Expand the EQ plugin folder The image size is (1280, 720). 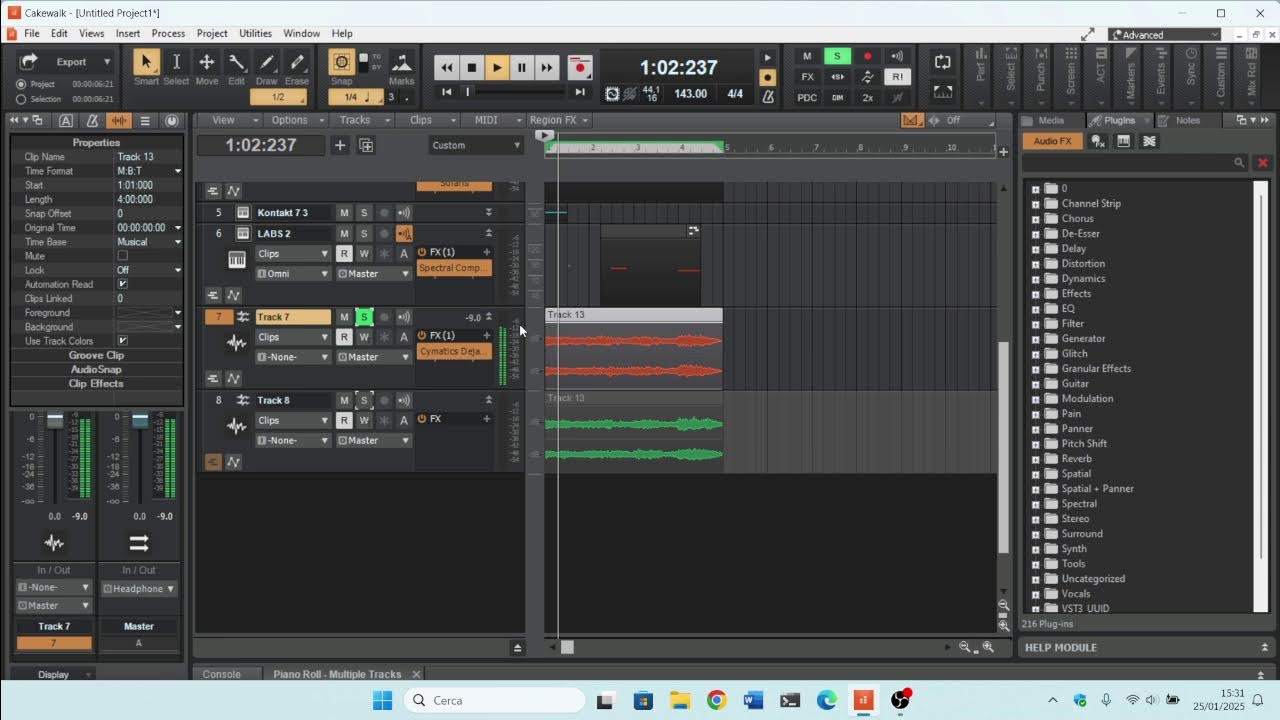point(1036,309)
